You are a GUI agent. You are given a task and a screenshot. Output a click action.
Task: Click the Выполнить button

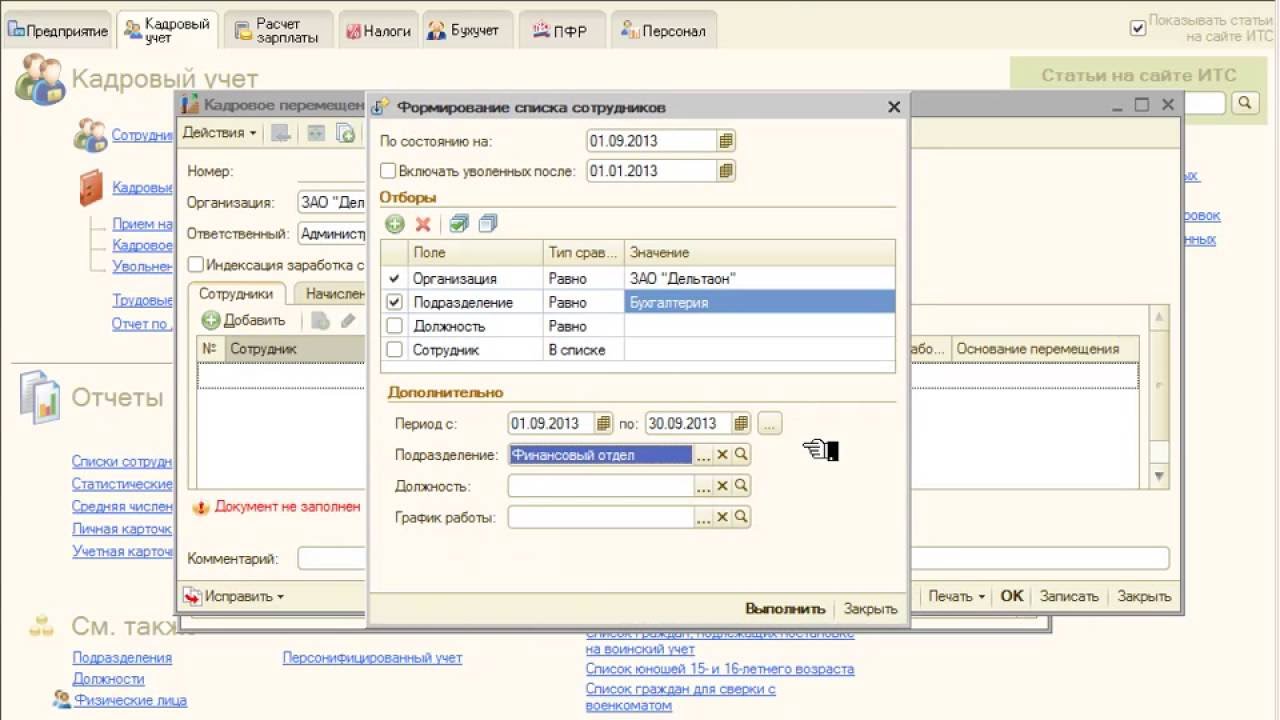click(x=785, y=608)
